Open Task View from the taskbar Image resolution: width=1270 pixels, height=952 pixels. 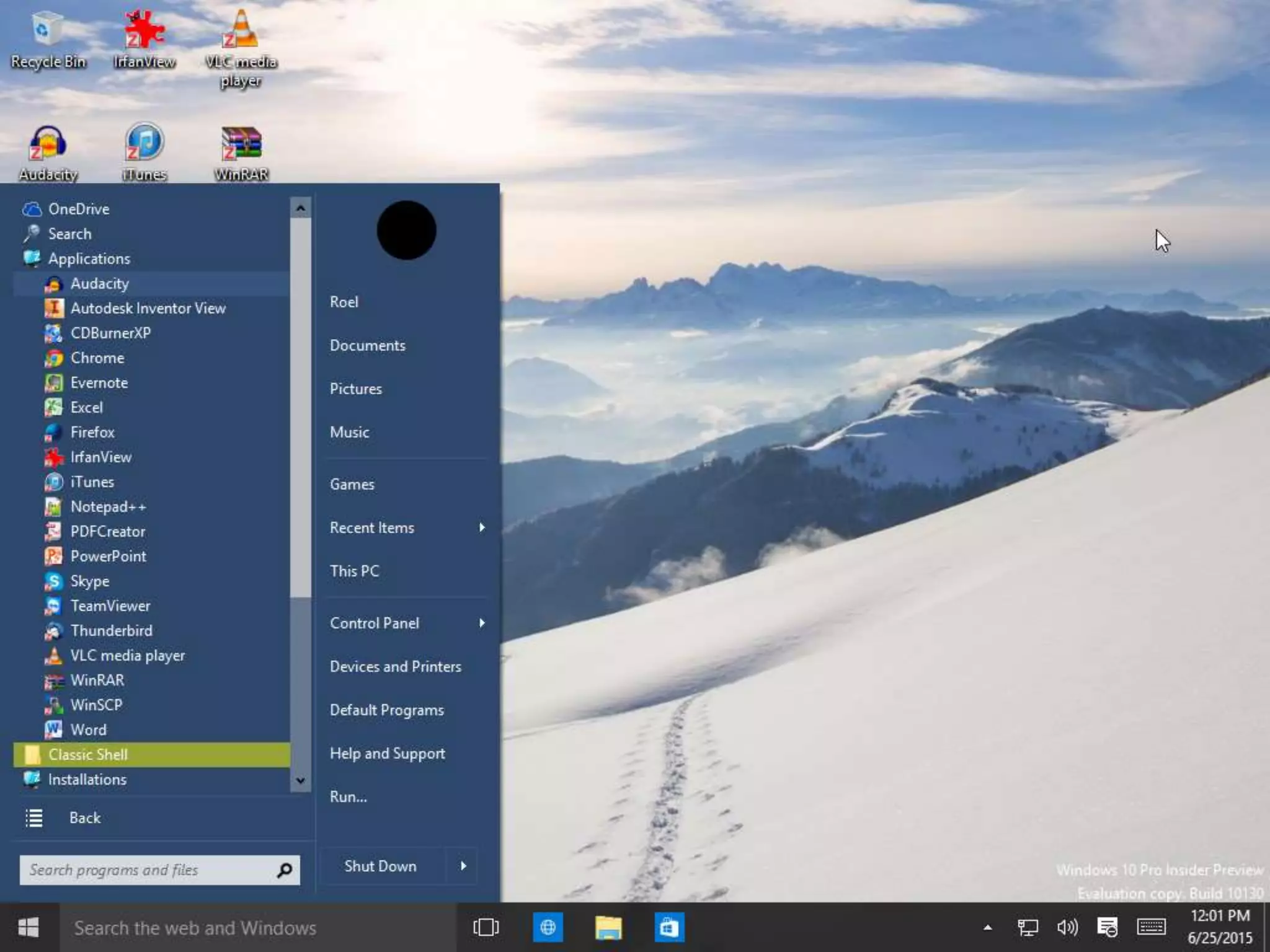486,928
